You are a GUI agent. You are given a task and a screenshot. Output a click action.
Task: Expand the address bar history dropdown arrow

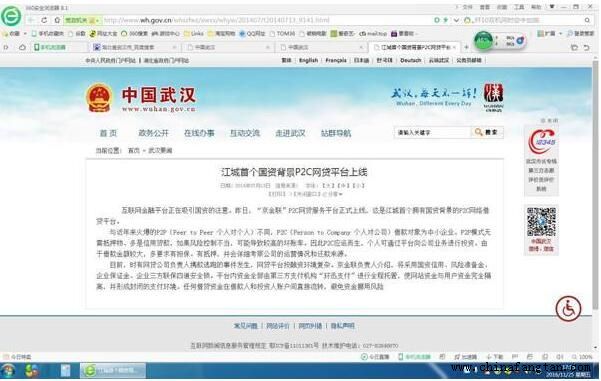tap(456, 20)
